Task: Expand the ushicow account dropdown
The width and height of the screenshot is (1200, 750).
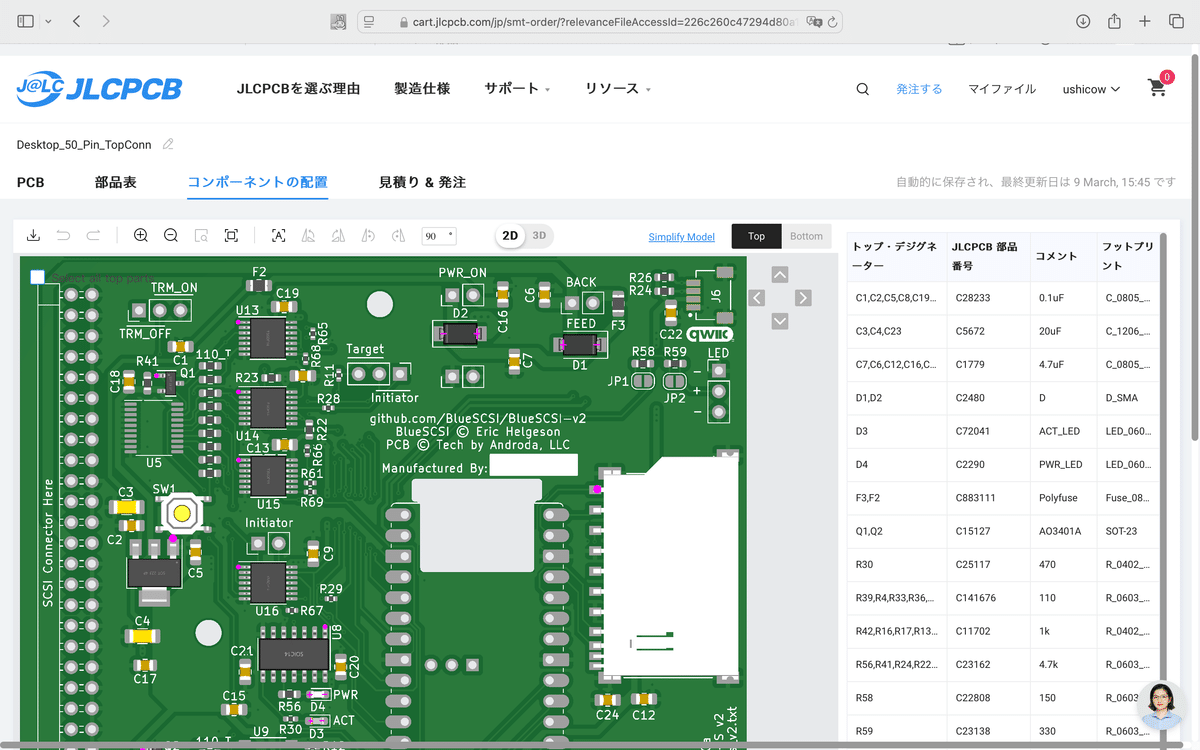Action: point(1091,89)
